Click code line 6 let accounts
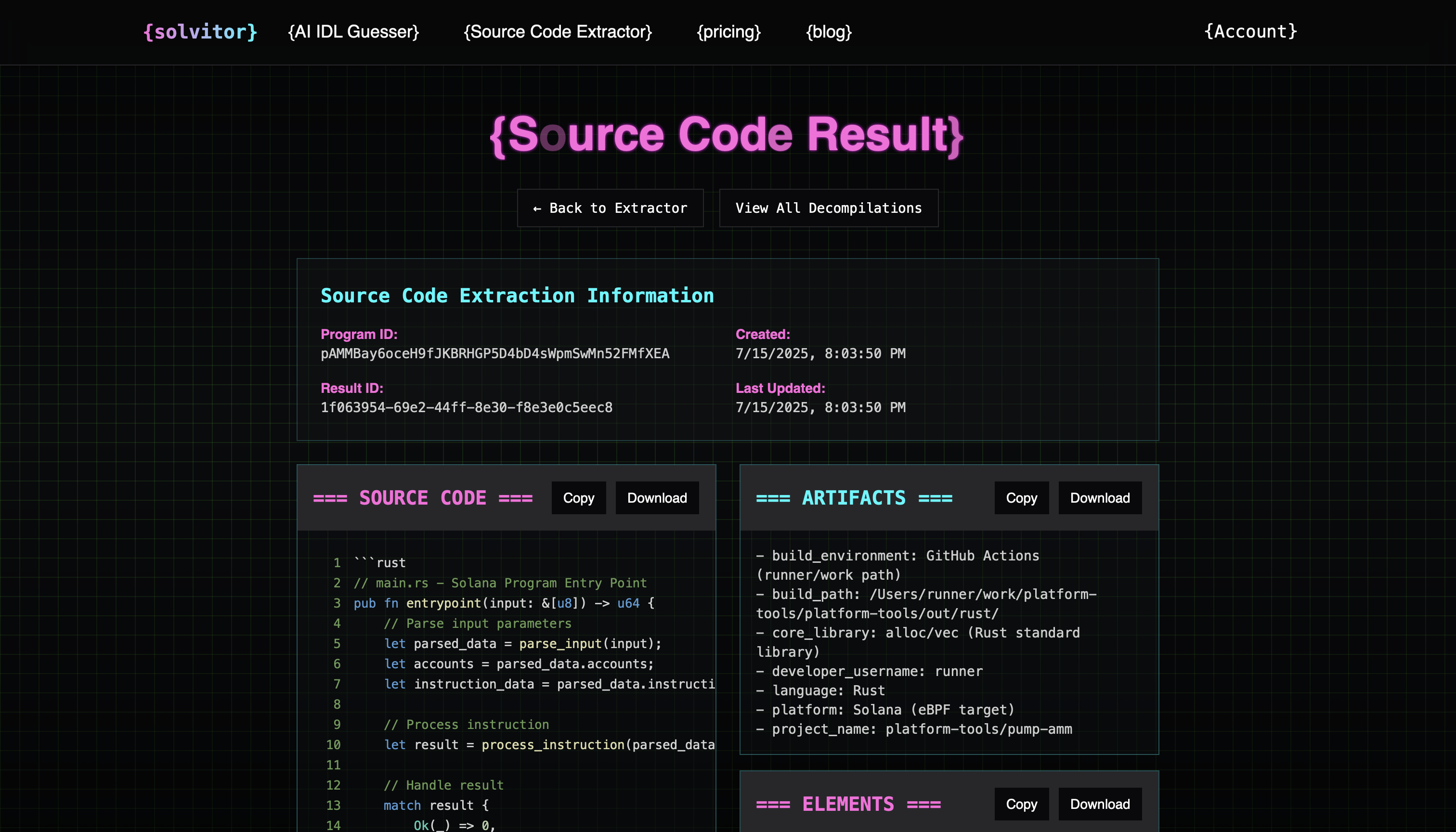This screenshot has width=1456, height=832. tap(519, 664)
